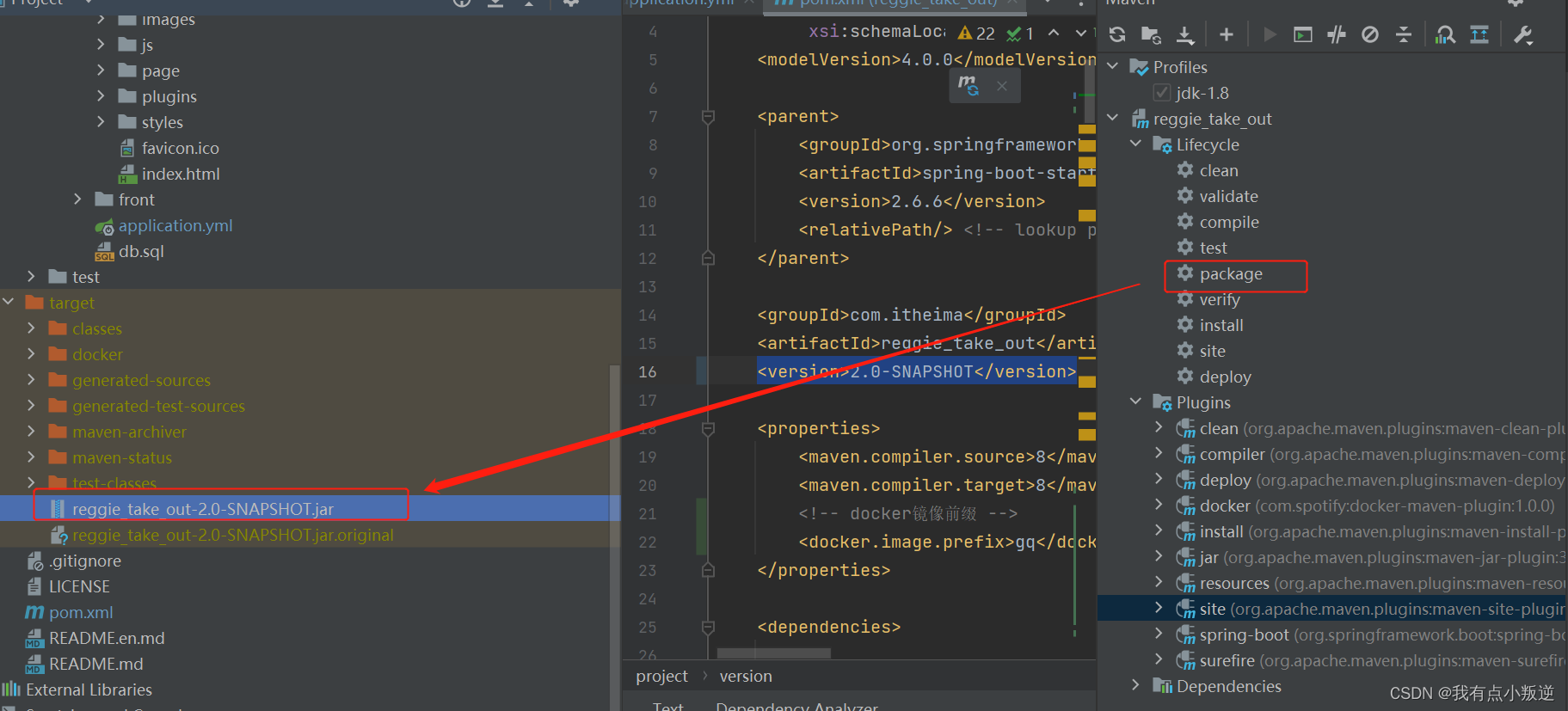The image size is (1568, 711).
Task: Expand the docker plugin node
Action: tap(1159, 505)
